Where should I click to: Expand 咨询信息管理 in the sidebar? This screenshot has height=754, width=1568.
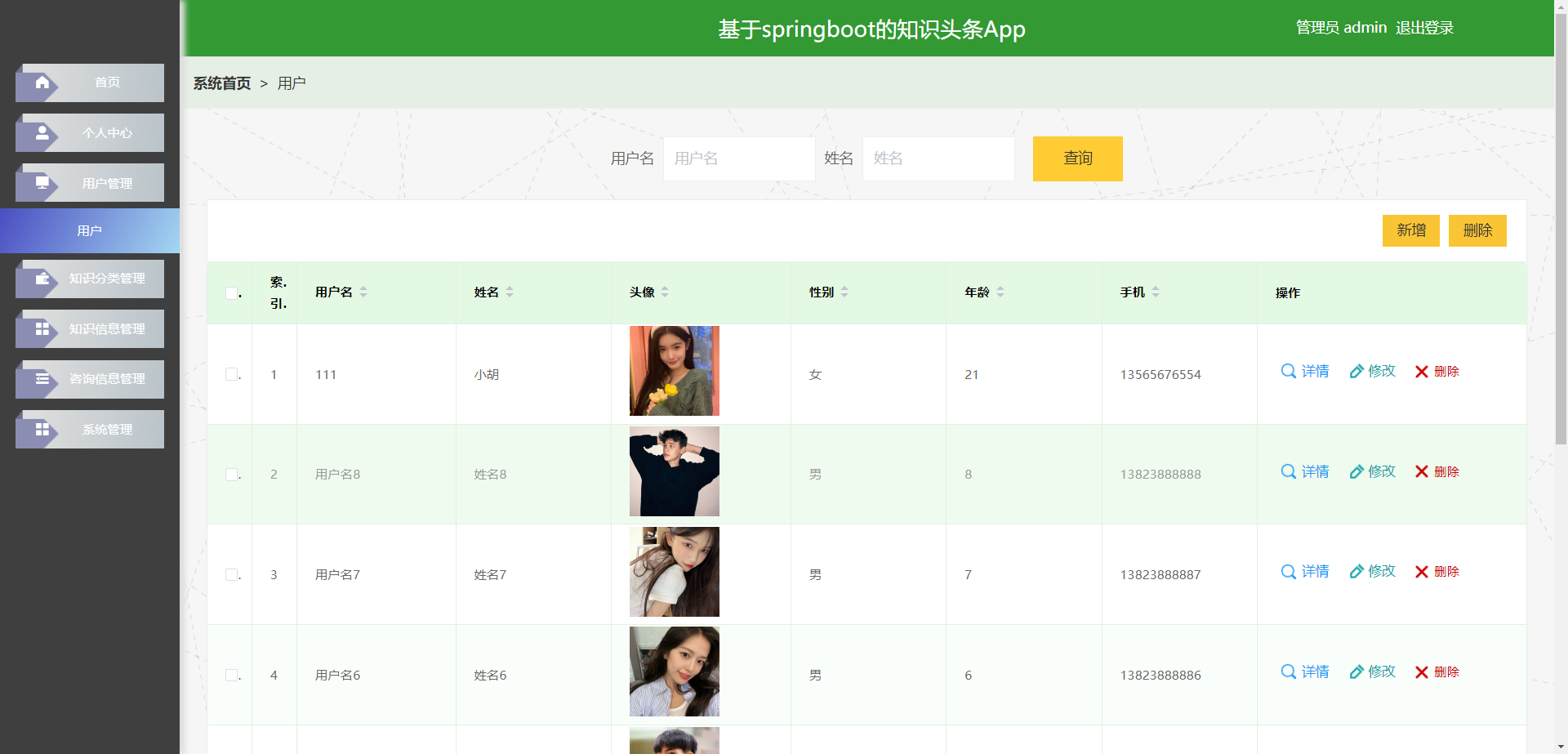click(x=90, y=379)
